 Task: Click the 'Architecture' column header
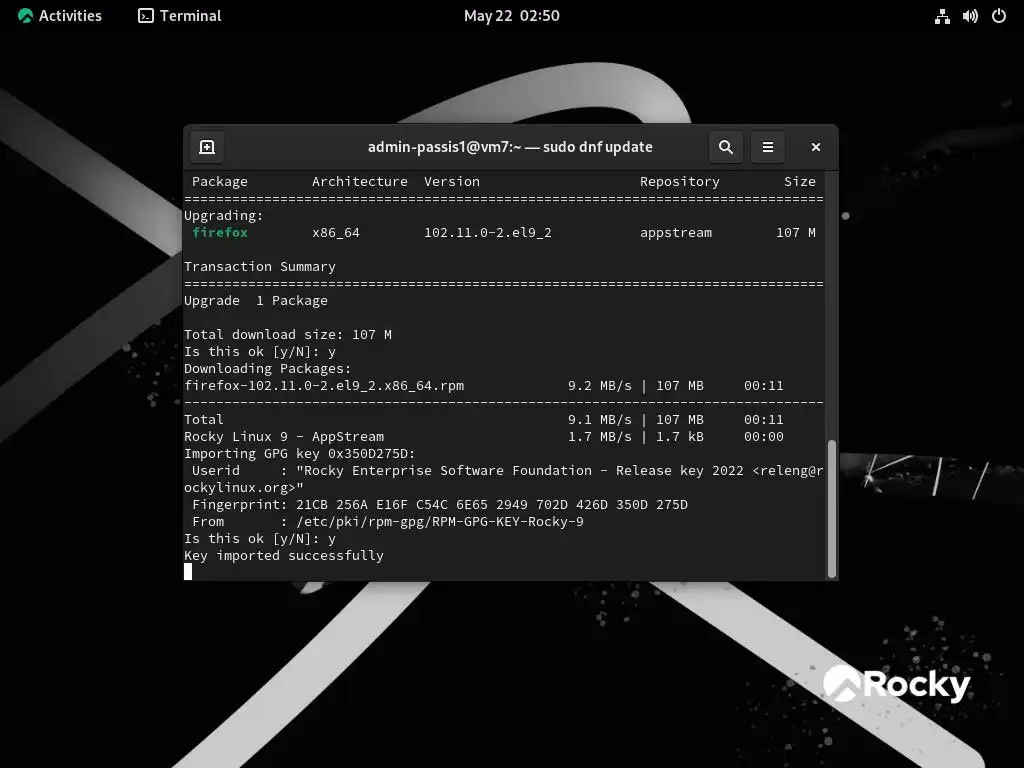pyautogui.click(x=360, y=182)
